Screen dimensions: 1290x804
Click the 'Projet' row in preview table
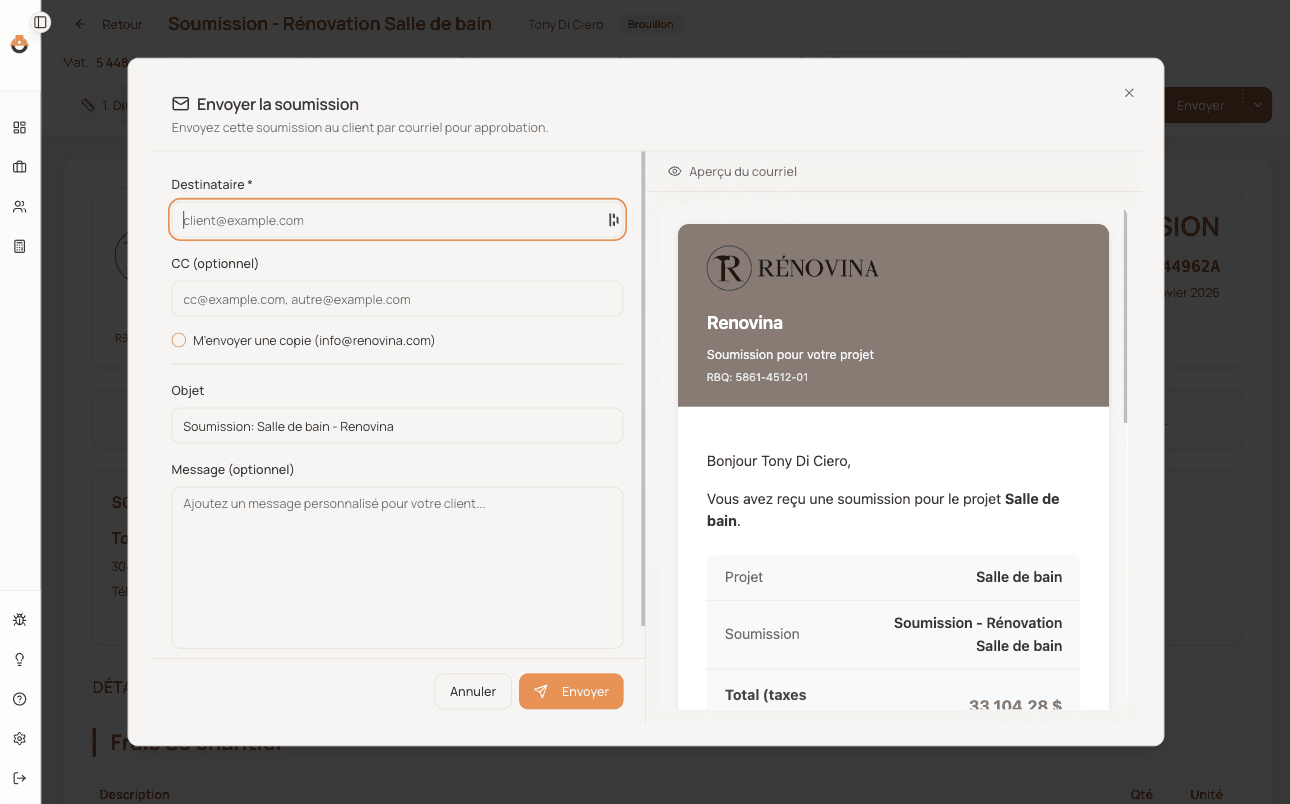click(893, 577)
